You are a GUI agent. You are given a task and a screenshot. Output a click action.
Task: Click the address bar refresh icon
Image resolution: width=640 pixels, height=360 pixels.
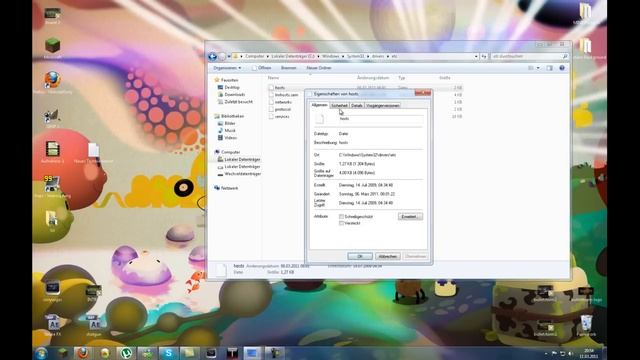484,56
